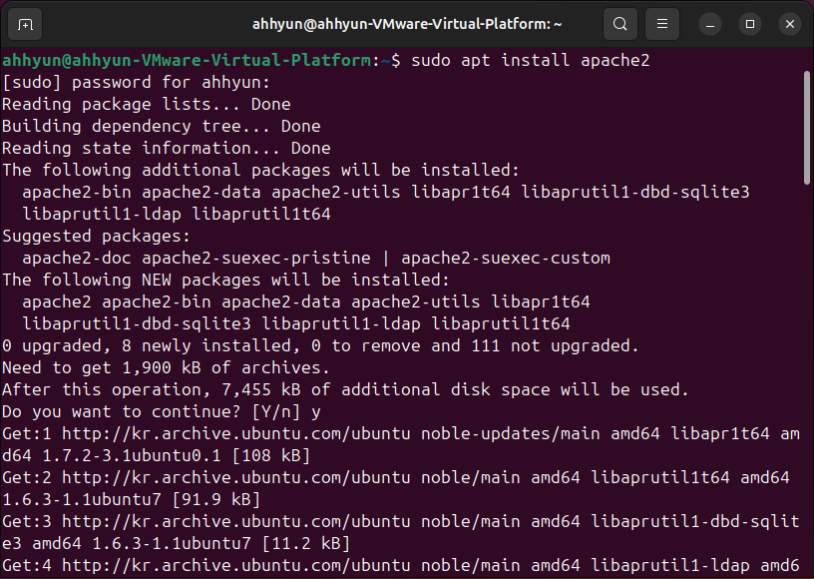Click the green prompt 'ahhyun@ahhyun-VMware-Virtual-Platform'
Viewport: 814px width, 579px height.
(187, 60)
